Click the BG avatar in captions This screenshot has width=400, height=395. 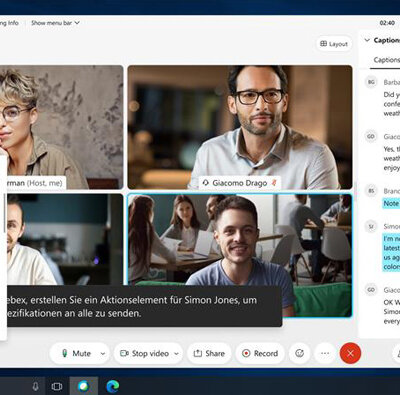click(x=371, y=82)
